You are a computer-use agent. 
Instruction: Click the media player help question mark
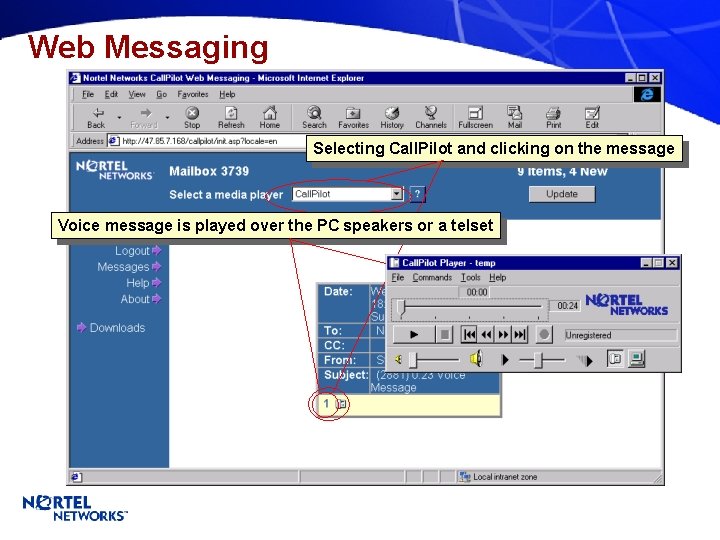[417, 194]
